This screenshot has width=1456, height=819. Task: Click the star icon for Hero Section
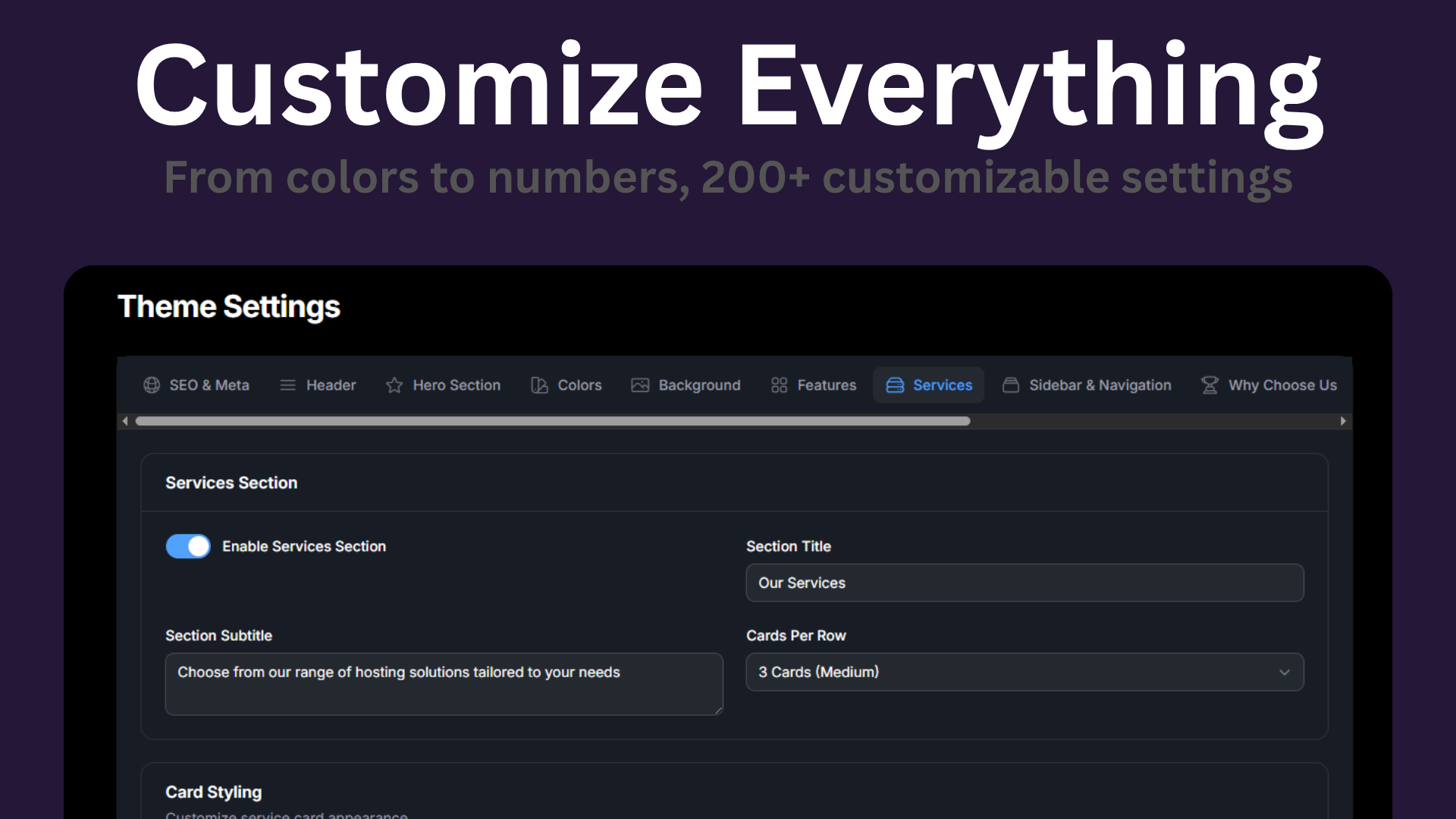point(394,385)
